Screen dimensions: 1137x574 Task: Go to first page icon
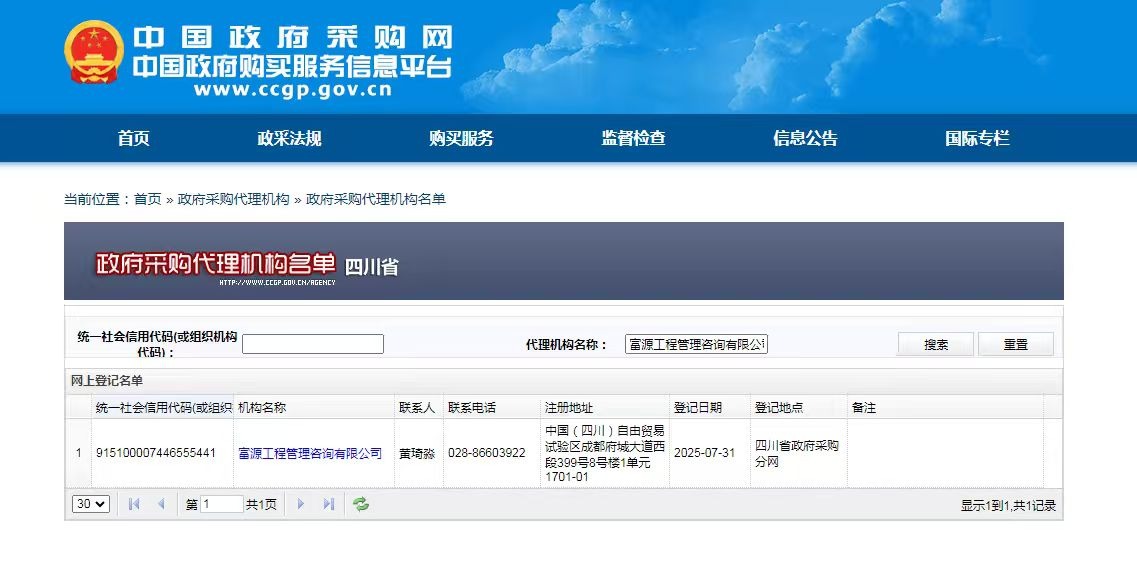coord(134,505)
